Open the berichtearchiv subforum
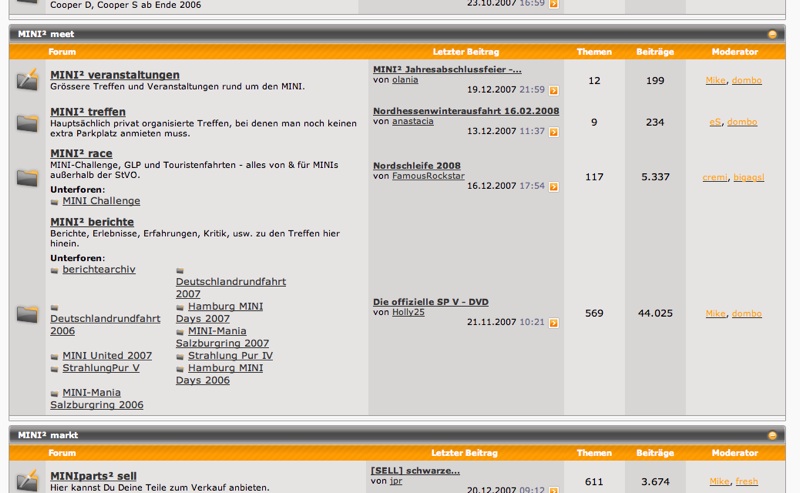 (99, 270)
